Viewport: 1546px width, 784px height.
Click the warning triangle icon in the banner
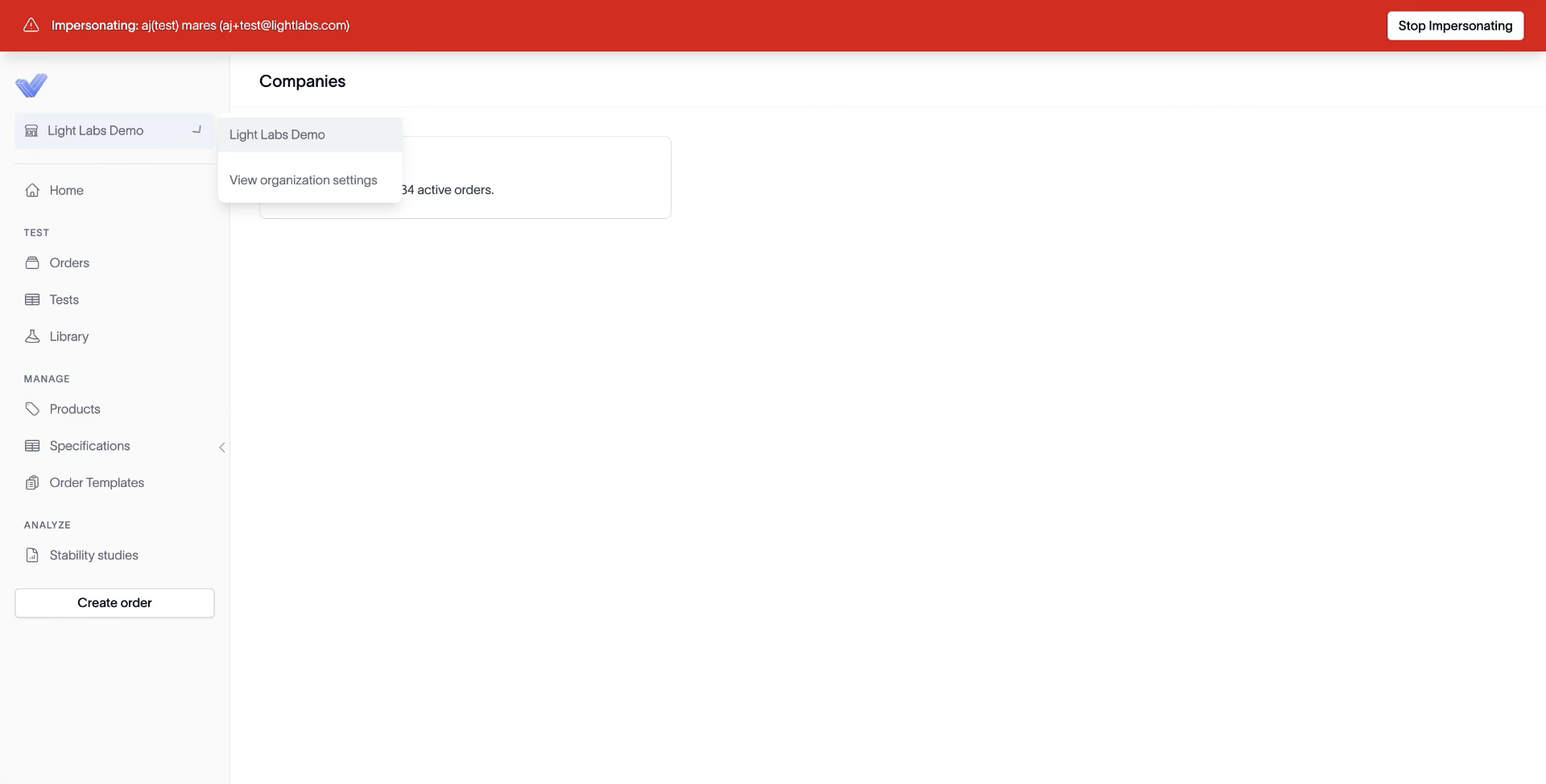click(x=31, y=25)
